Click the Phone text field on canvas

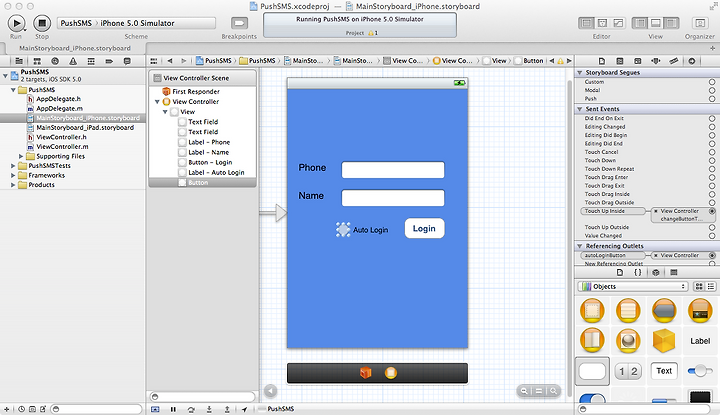click(393, 170)
